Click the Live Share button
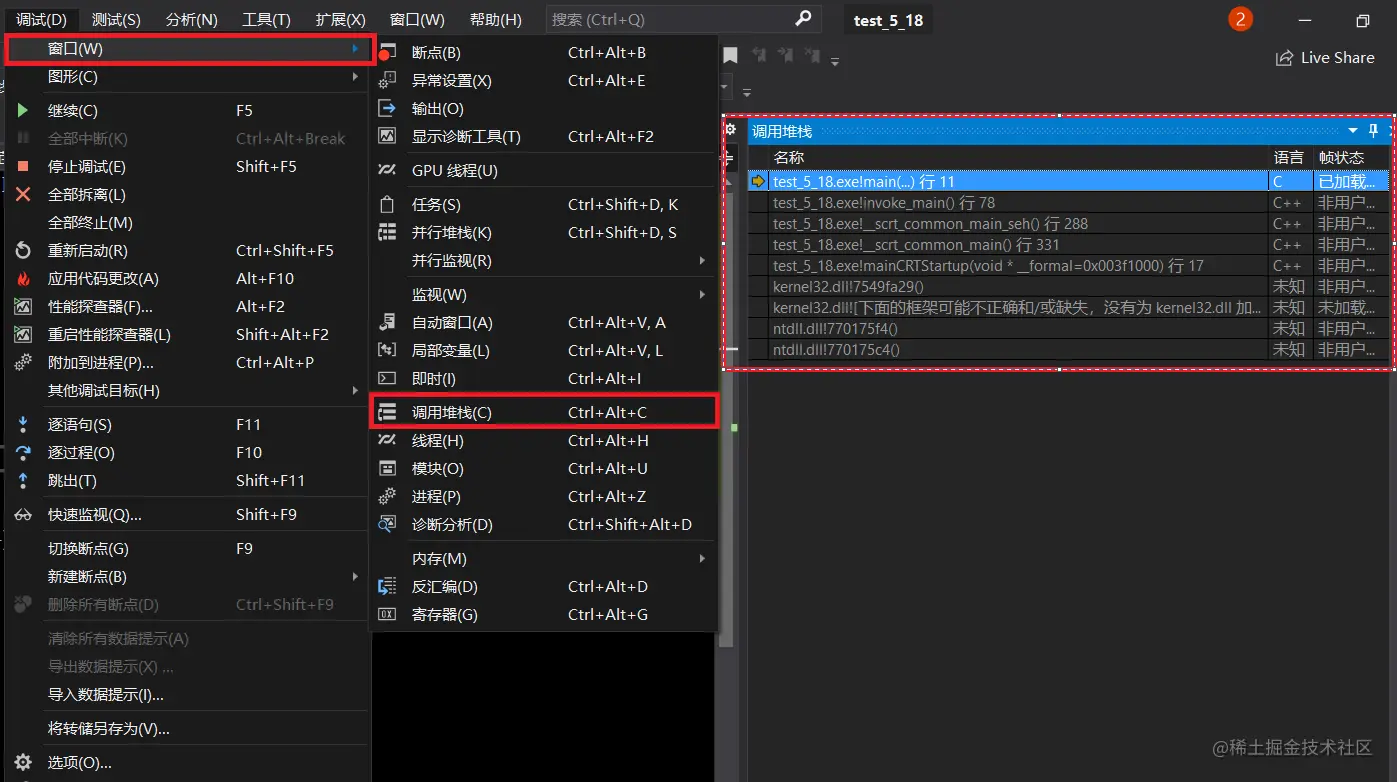This screenshot has width=1397, height=782. point(1325,58)
